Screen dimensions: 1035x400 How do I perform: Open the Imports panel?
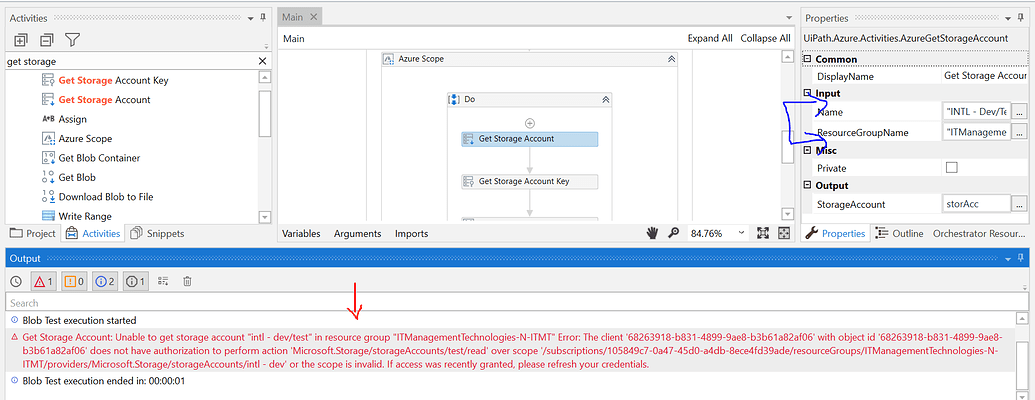point(411,234)
